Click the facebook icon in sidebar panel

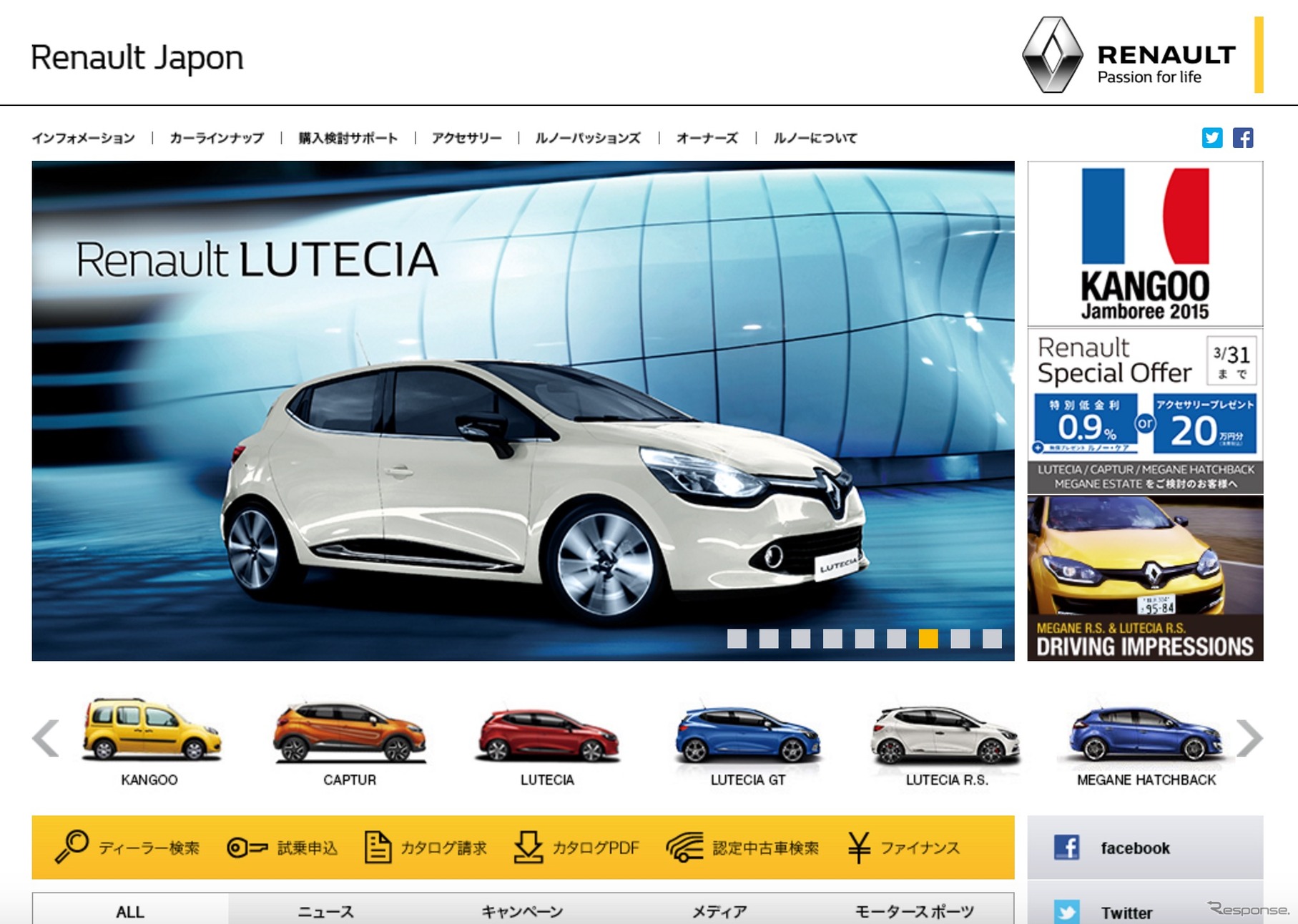click(x=1067, y=847)
